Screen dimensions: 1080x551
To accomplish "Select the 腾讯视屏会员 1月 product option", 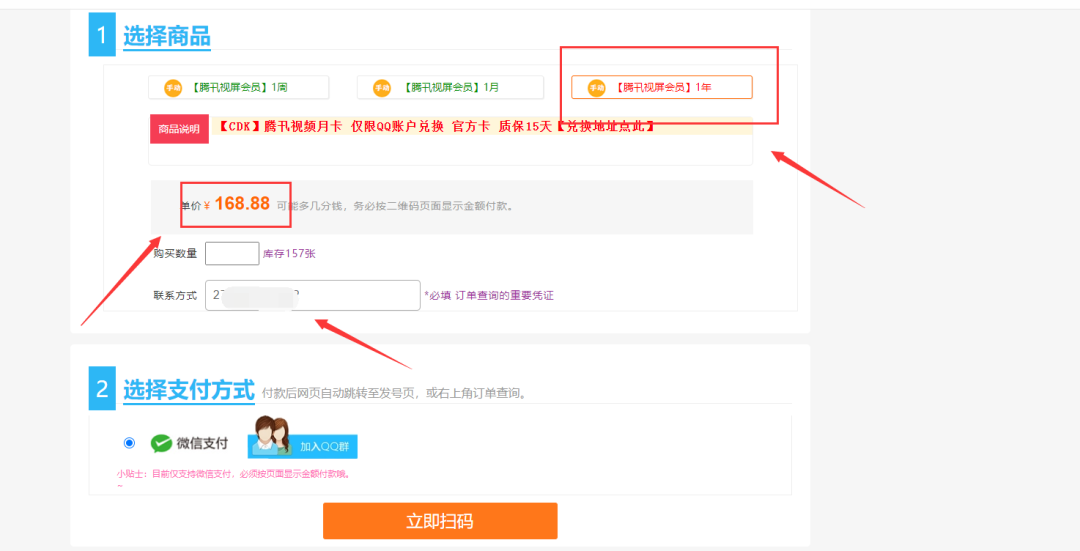I will pos(450,87).
